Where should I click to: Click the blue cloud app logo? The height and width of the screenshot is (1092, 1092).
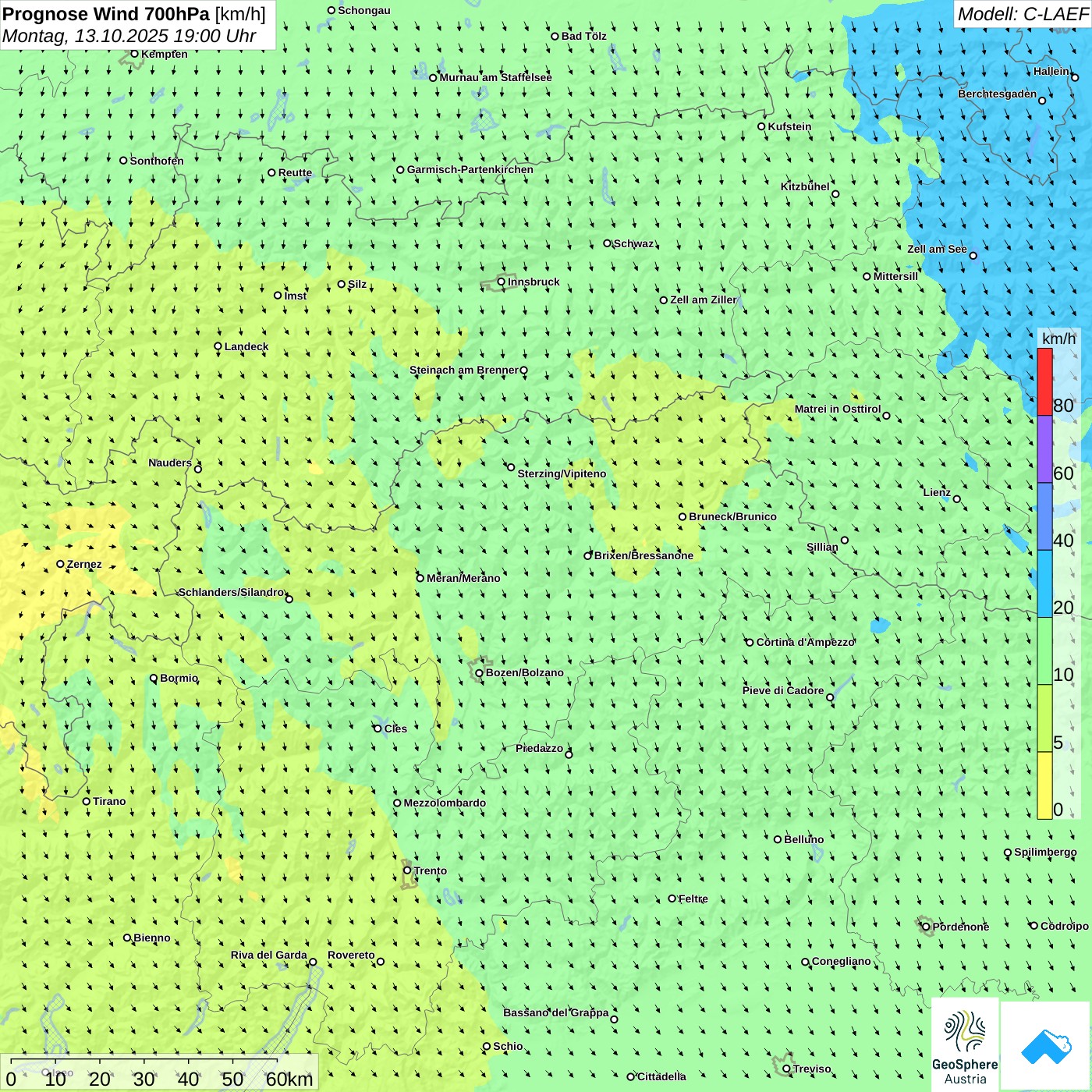pyautogui.click(x=1046, y=1046)
